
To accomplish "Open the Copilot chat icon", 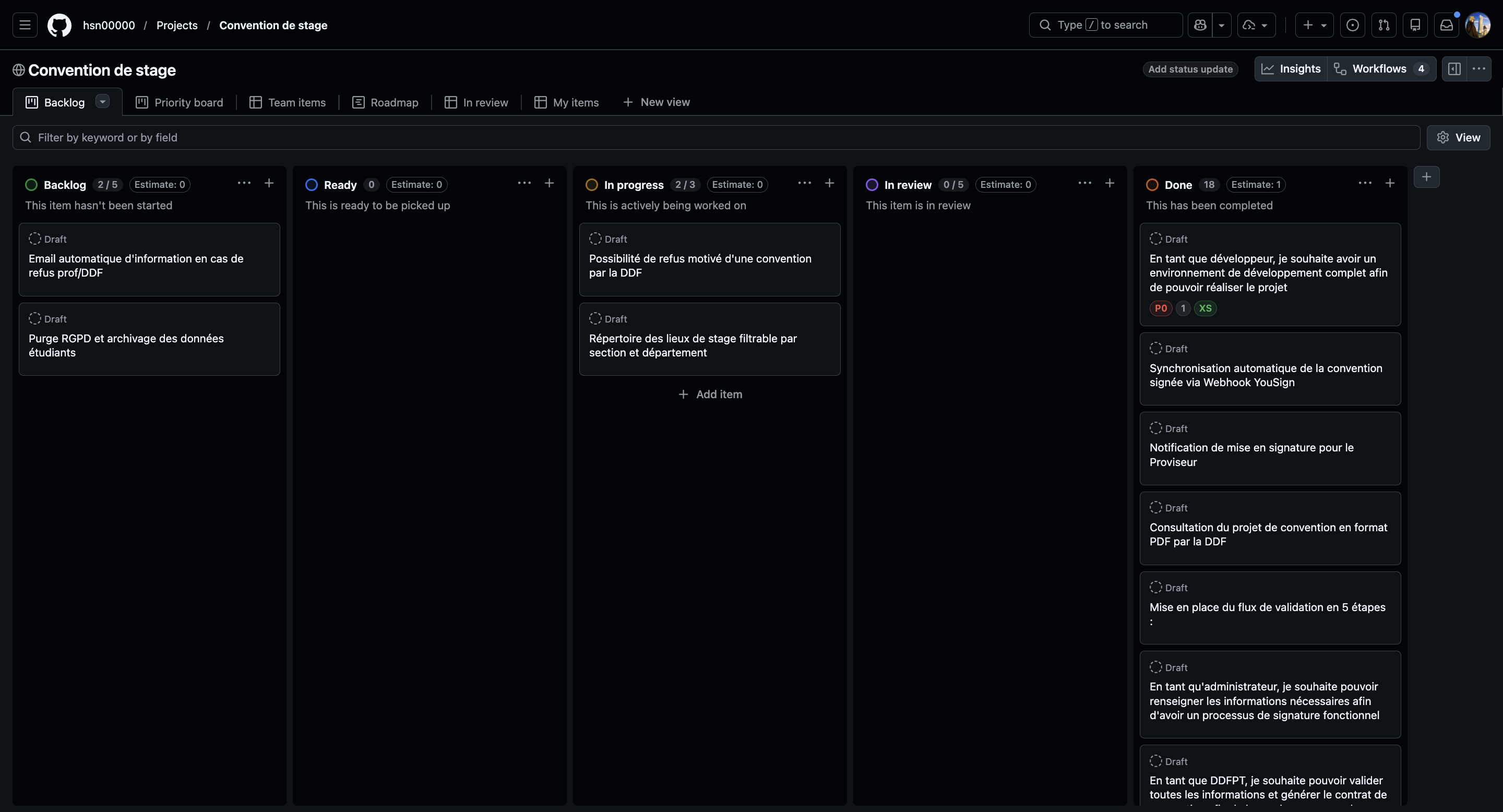I will pyautogui.click(x=1200, y=25).
